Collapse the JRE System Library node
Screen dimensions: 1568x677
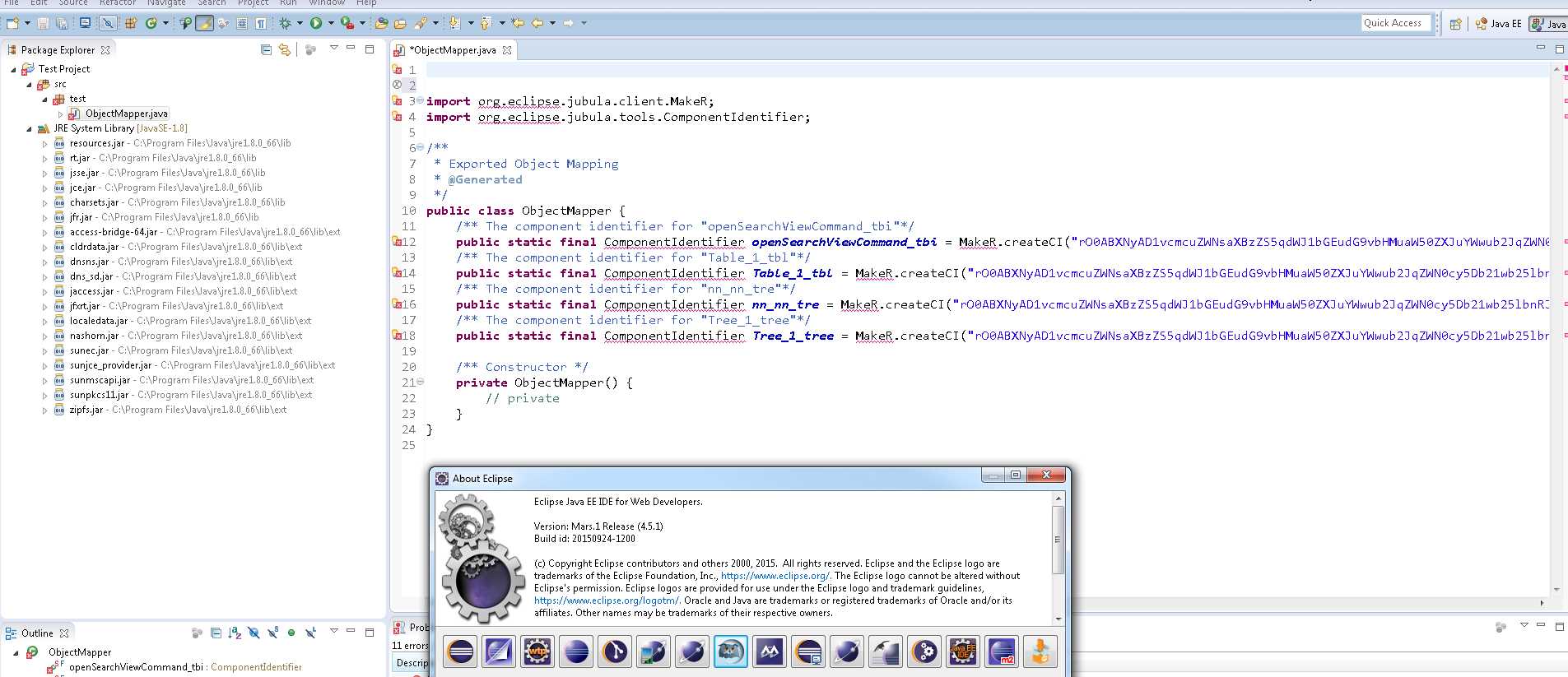point(29,129)
